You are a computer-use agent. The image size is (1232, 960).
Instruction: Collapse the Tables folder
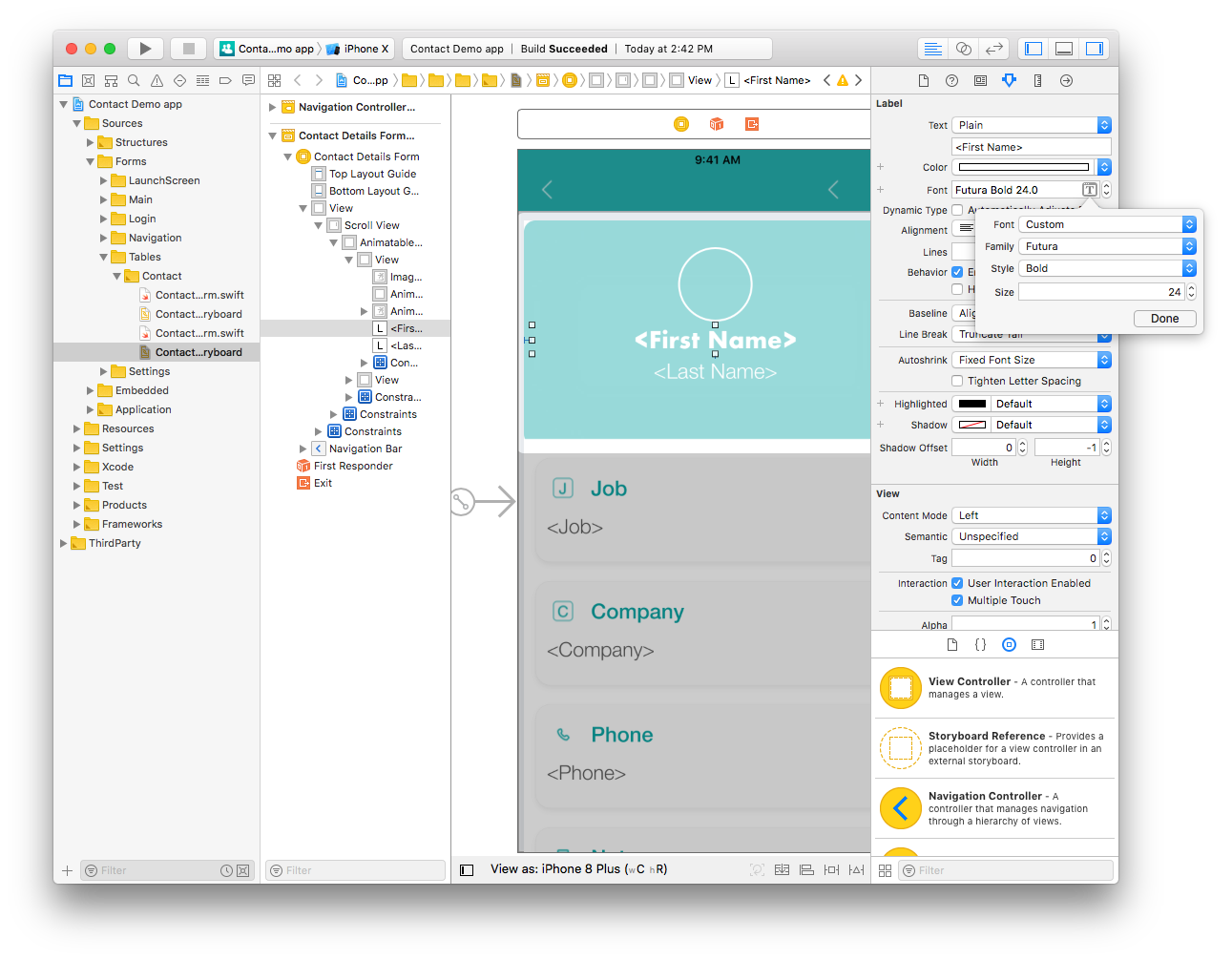[x=103, y=257]
